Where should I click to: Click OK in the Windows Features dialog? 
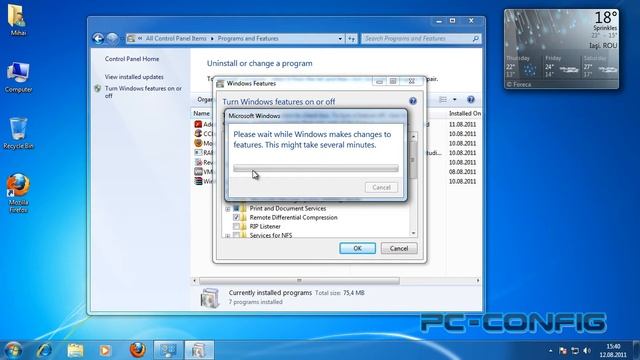pyautogui.click(x=357, y=248)
